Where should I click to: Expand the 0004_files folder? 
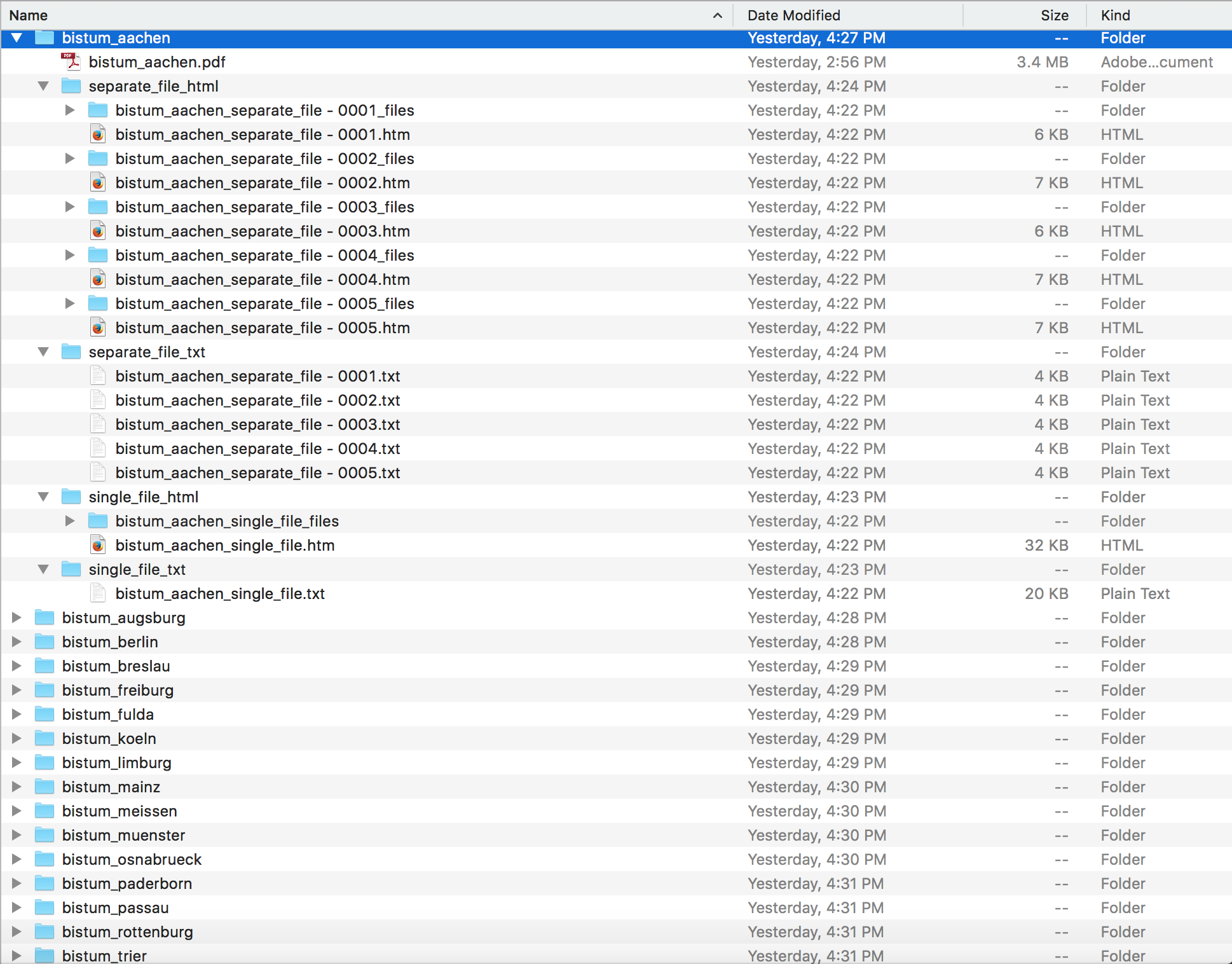pos(70,255)
